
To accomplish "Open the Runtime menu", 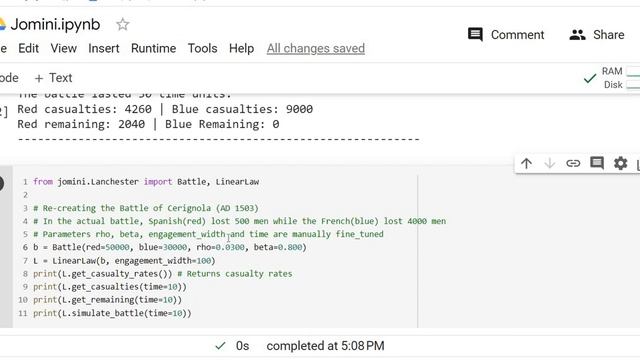I will coord(153,48).
